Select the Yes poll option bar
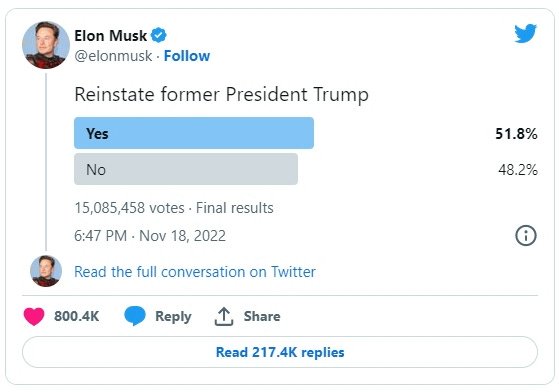The image size is (559, 392). (x=194, y=133)
